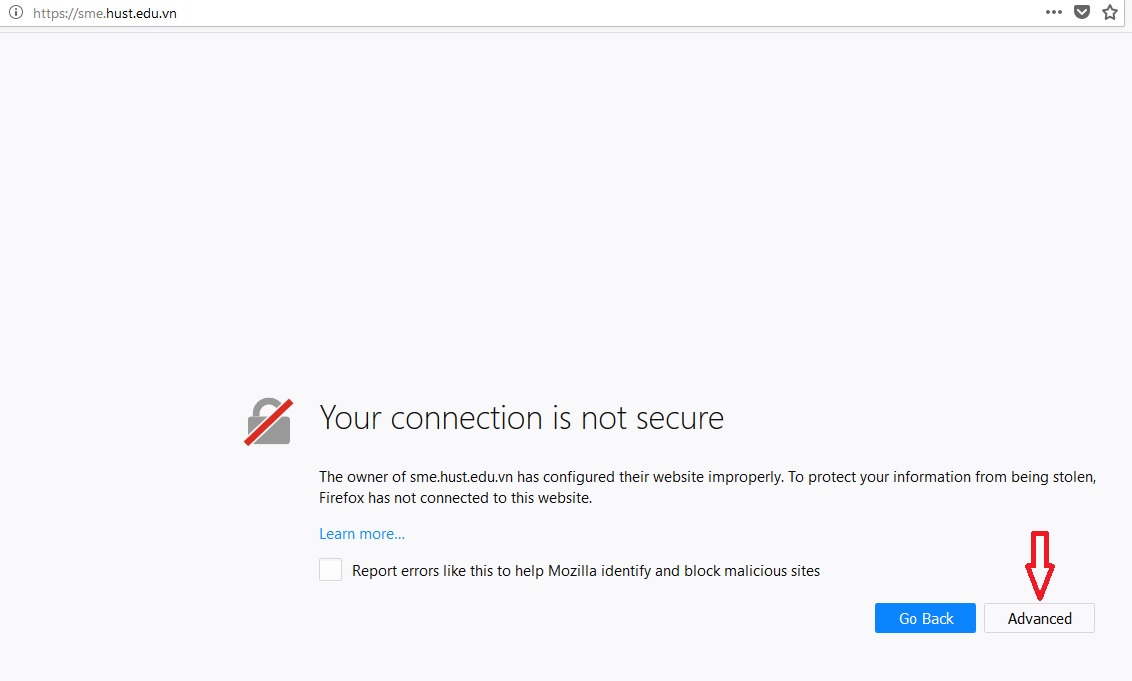Click the 'https://' prefix in the URL

[x=54, y=14]
